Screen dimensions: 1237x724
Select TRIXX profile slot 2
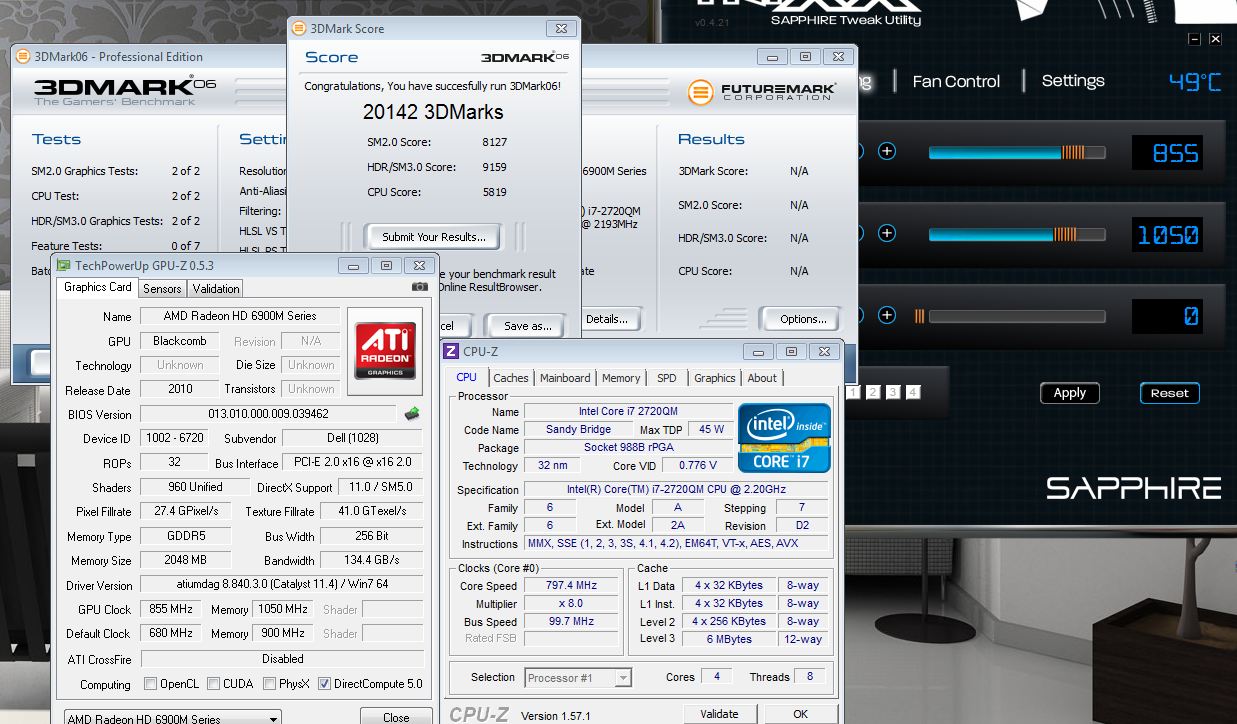pos(873,392)
